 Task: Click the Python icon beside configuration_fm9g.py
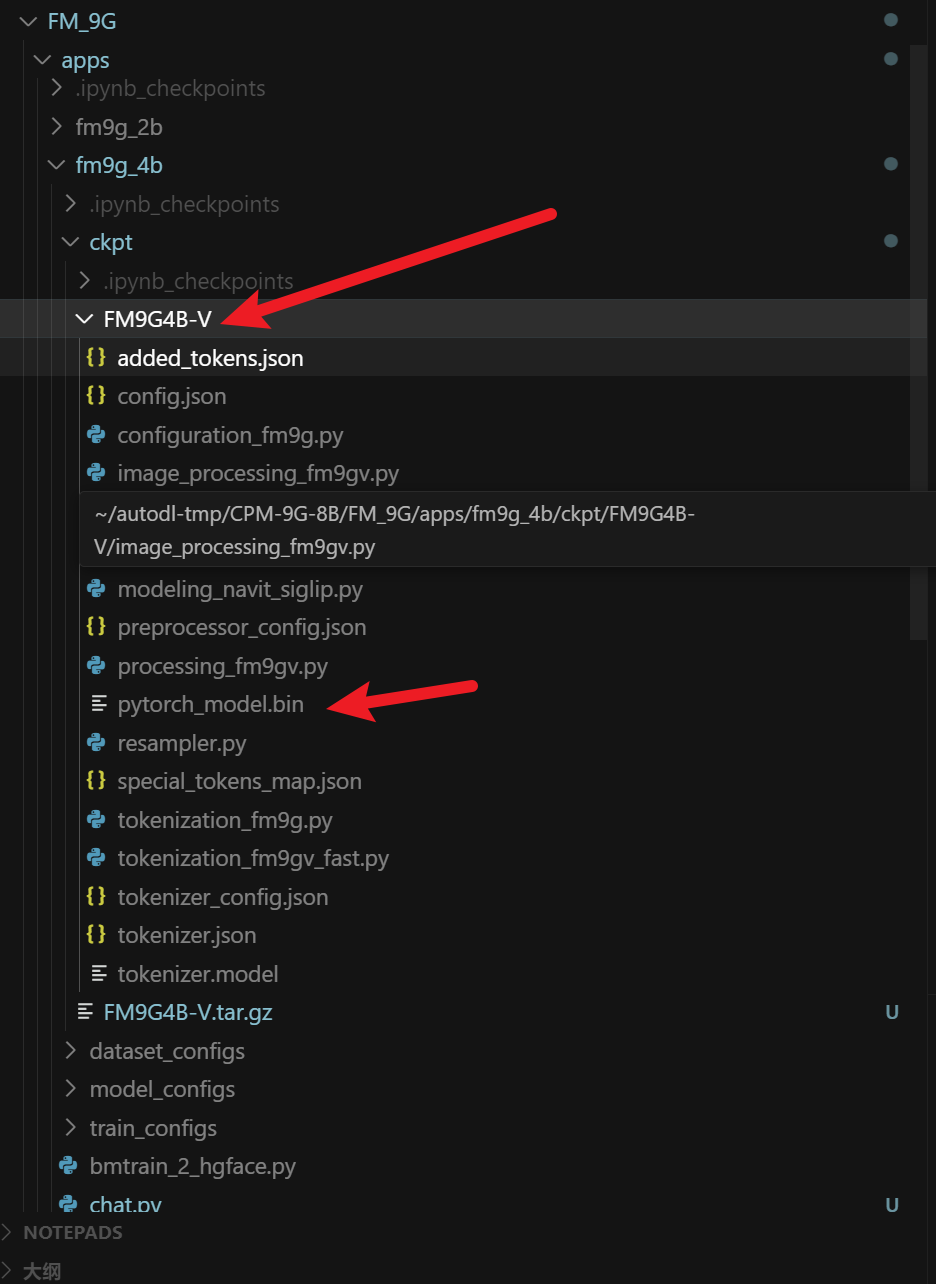click(x=96, y=435)
